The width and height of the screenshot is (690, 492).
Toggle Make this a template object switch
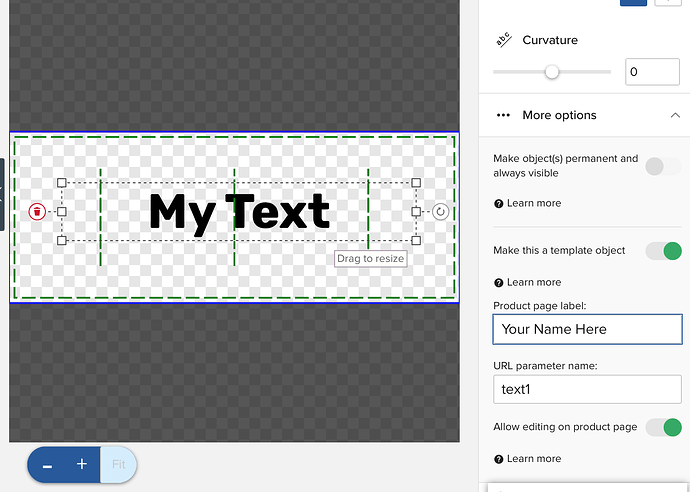coord(663,251)
